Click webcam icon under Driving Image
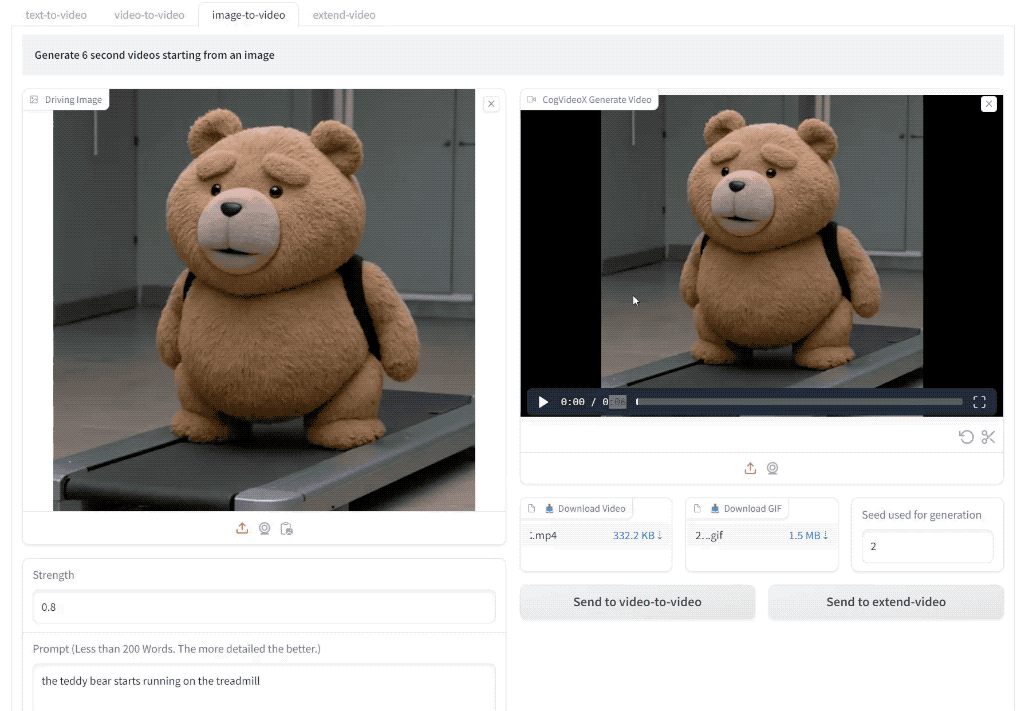1028x711 pixels. (x=264, y=529)
